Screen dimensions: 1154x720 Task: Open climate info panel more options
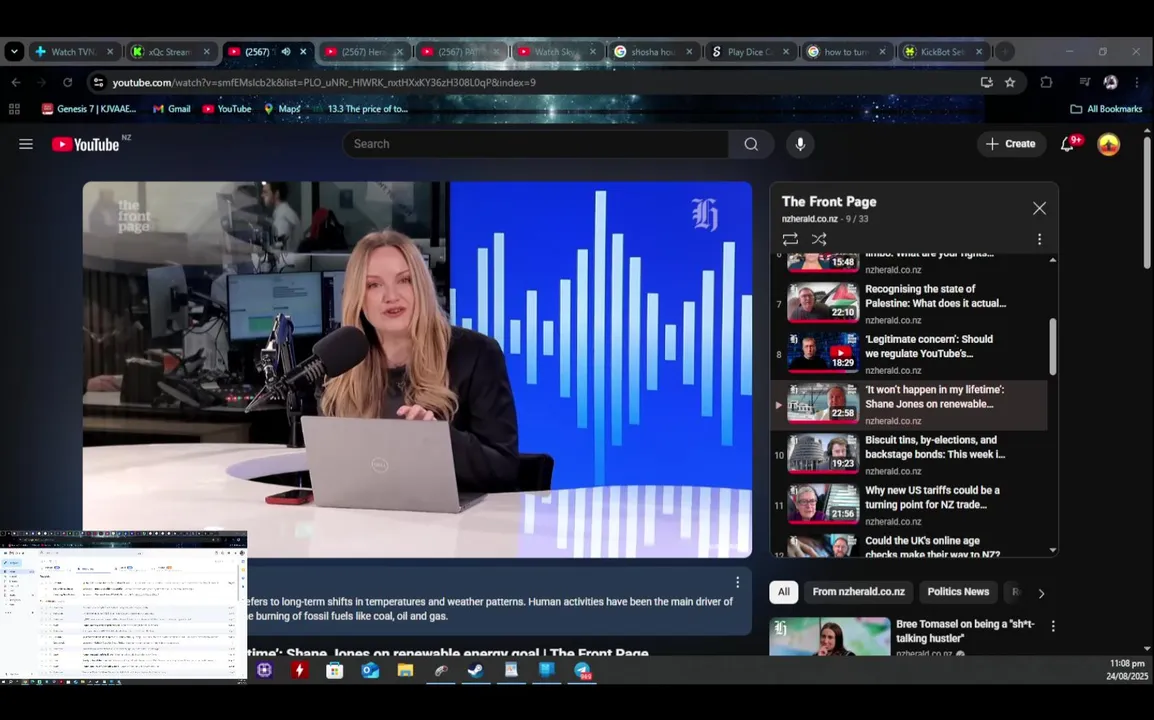(737, 582)
